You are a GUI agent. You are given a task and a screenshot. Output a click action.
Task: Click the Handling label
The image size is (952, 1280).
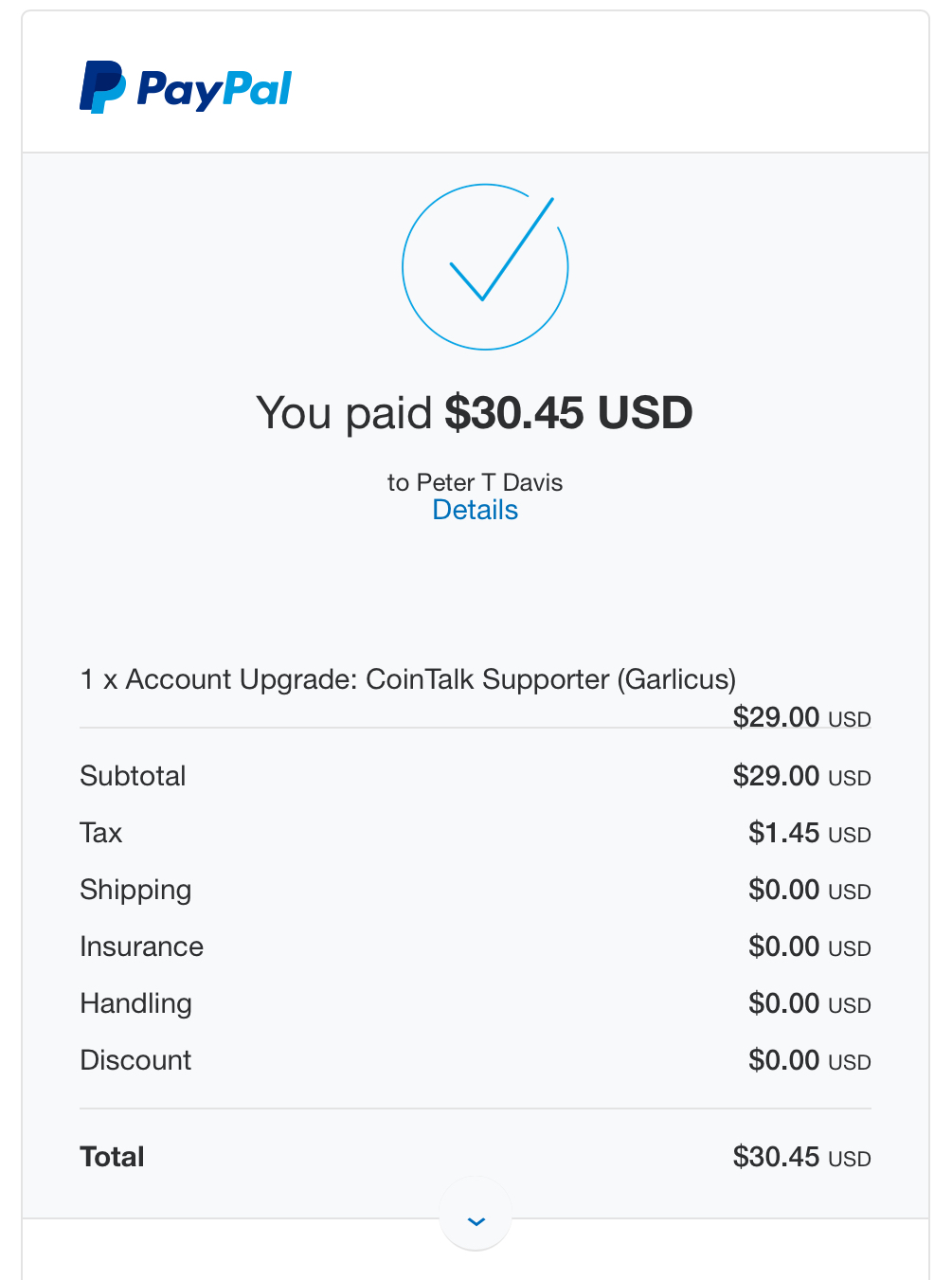click(x=135, y=1003)
